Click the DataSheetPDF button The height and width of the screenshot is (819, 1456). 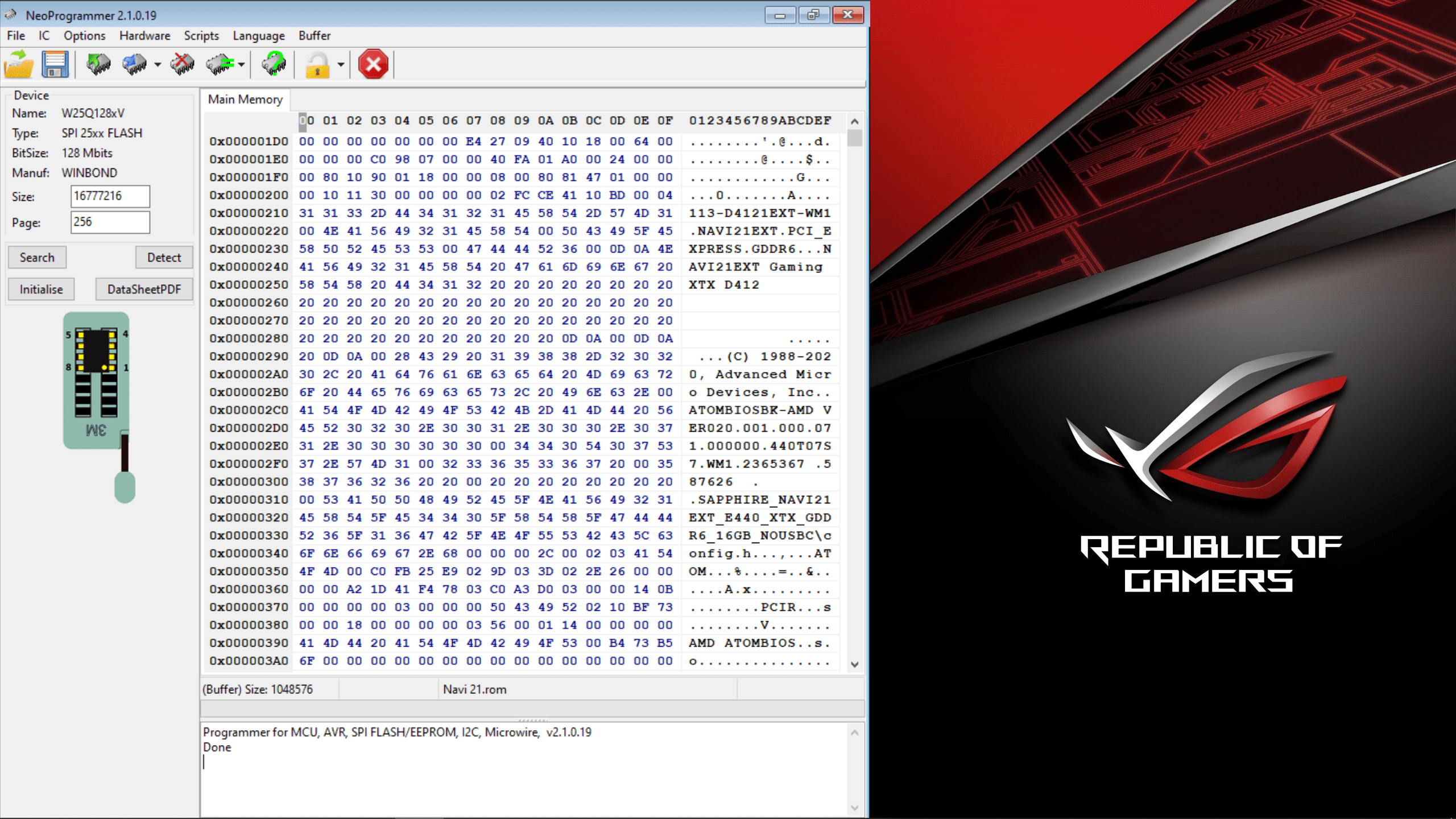click(x=144, y=289)
